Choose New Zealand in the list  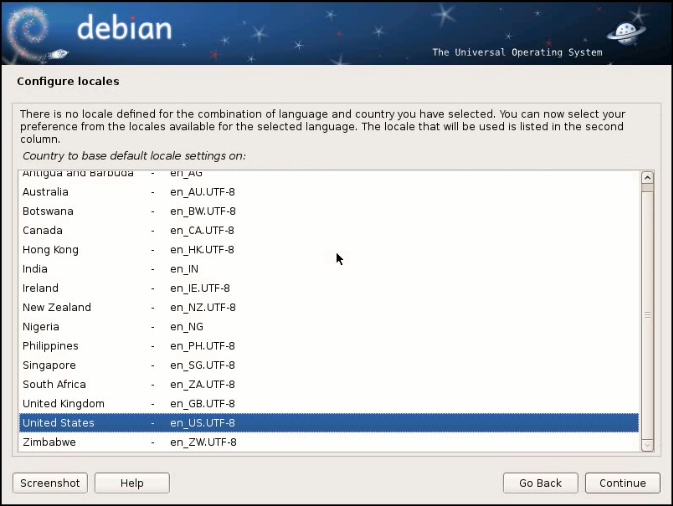pyautogui.click(x=329, y=307)
